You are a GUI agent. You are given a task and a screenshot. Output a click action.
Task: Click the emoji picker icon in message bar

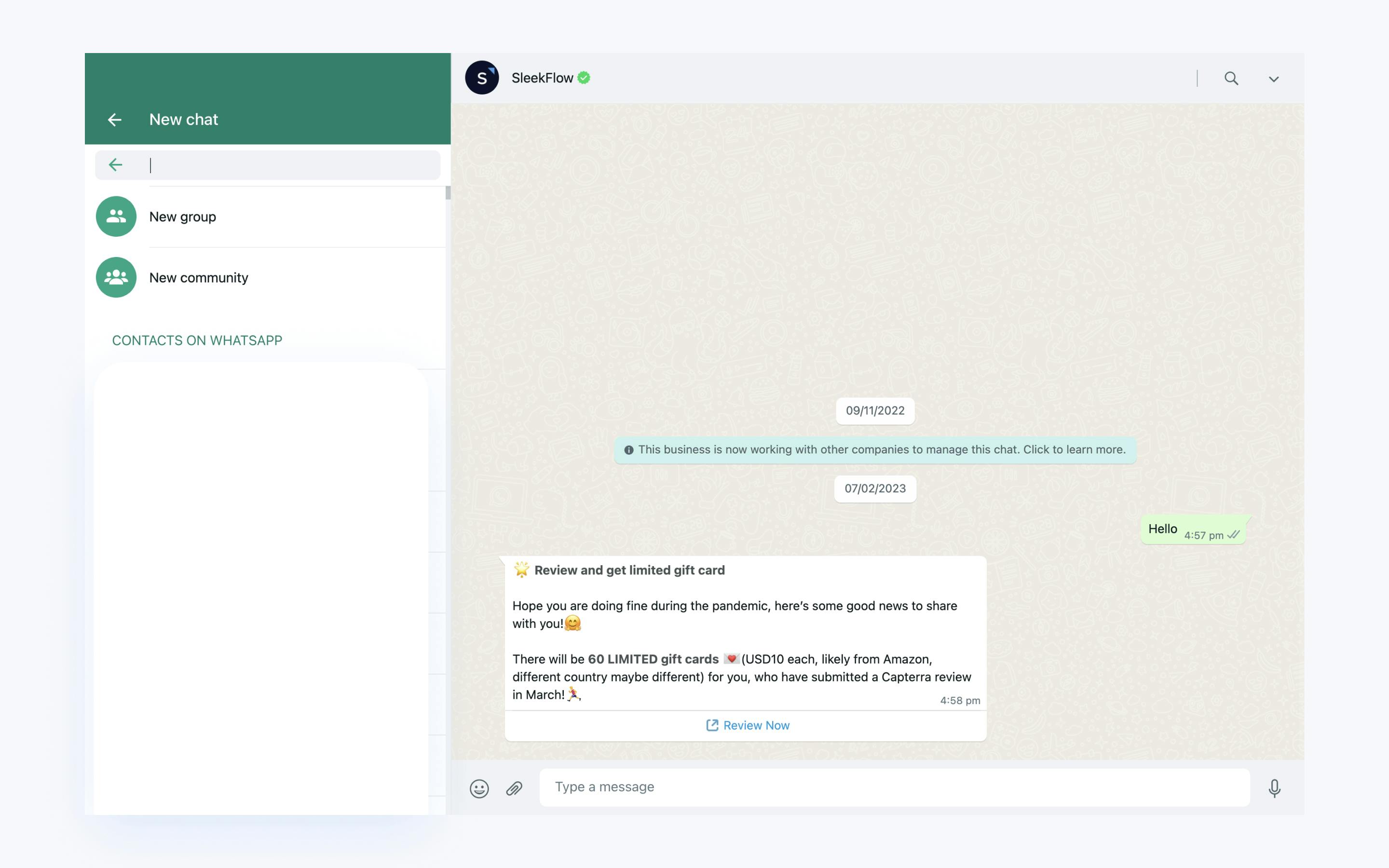[479, 787]
